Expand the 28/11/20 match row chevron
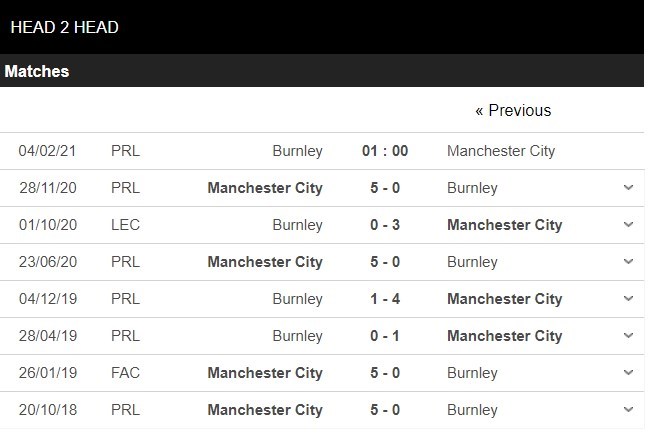Screen dimensions: 649x437 (628, 188)
